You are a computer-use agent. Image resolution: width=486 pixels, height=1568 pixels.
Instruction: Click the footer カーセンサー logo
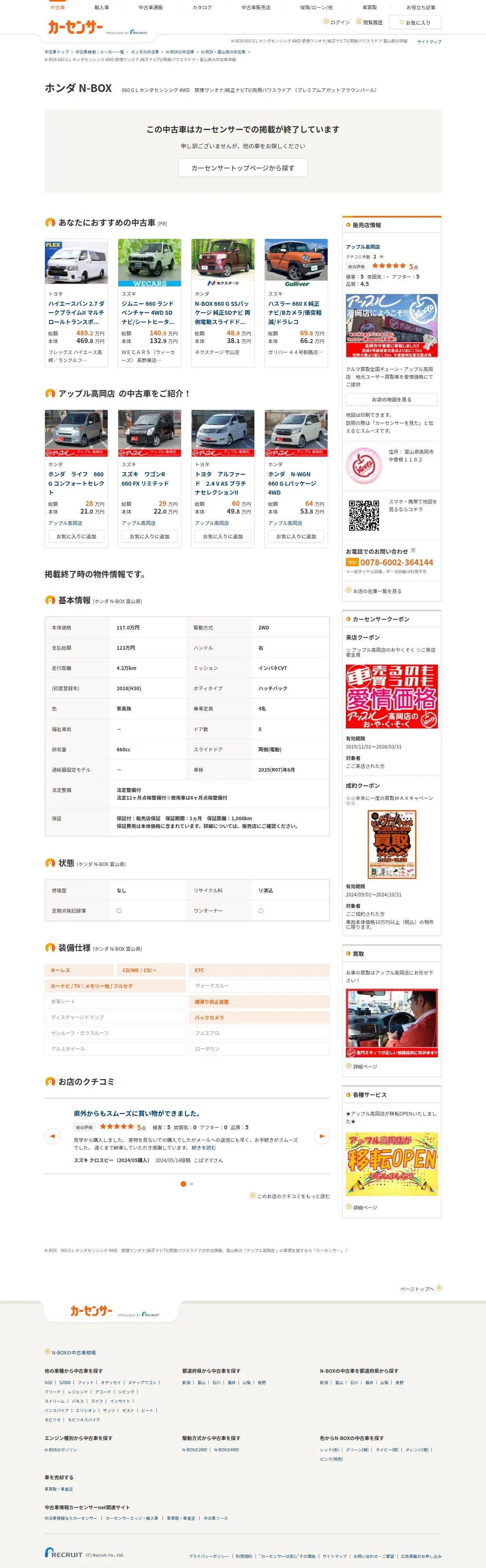coord(91,1310)
